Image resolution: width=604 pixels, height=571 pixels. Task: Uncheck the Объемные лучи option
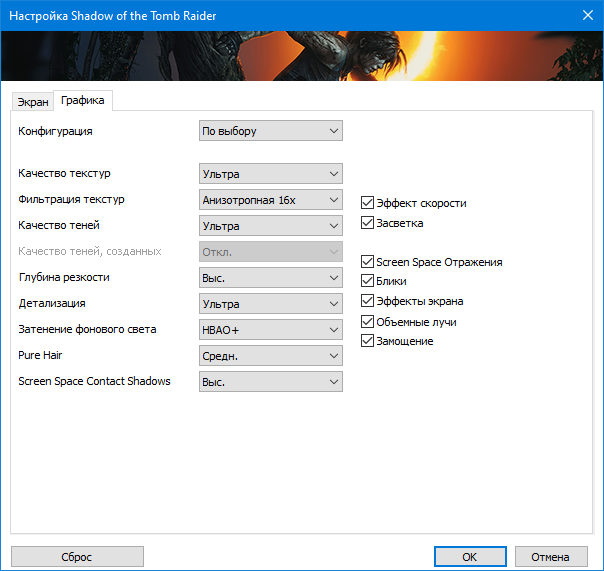367,321
